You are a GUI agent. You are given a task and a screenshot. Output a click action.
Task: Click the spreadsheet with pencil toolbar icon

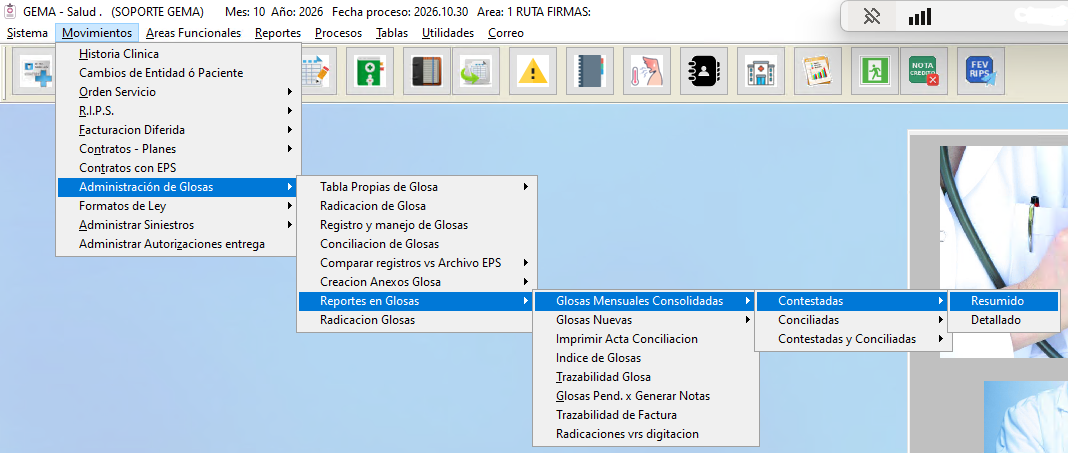pos(317,71)
